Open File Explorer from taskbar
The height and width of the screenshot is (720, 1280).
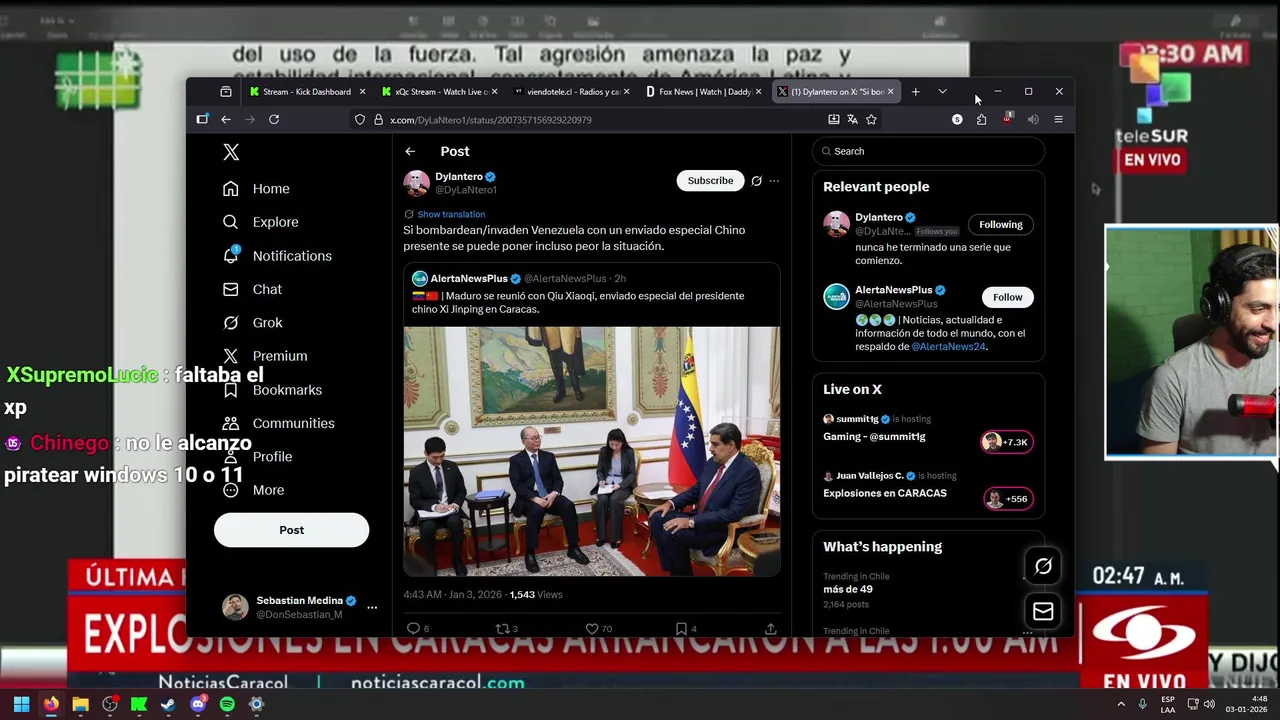click(80, 704)
